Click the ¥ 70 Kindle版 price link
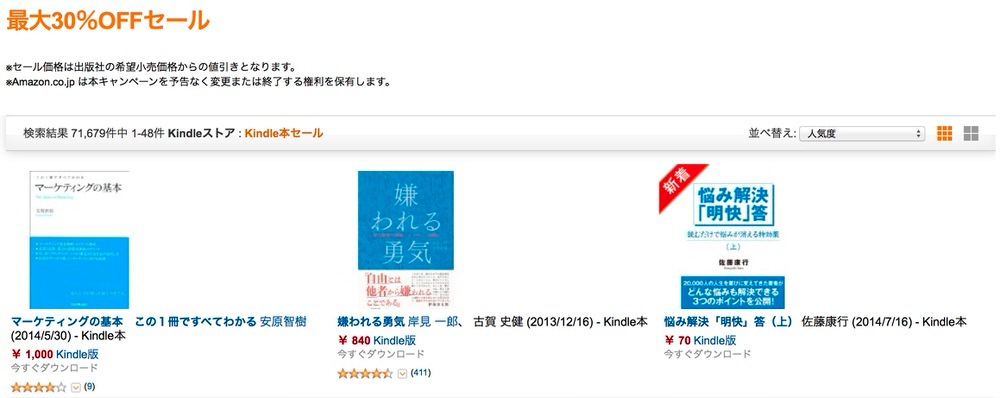1000x398 pixels. tap(700, 341)
